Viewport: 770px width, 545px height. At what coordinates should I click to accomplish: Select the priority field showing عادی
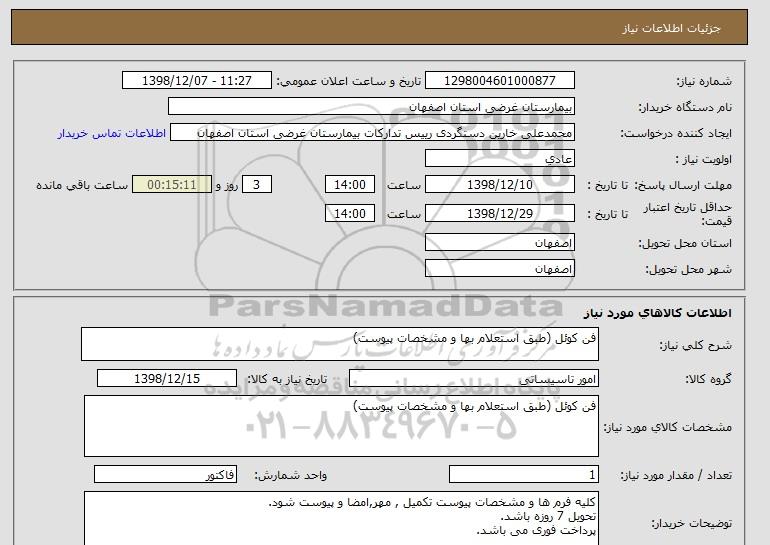(500, 159)
